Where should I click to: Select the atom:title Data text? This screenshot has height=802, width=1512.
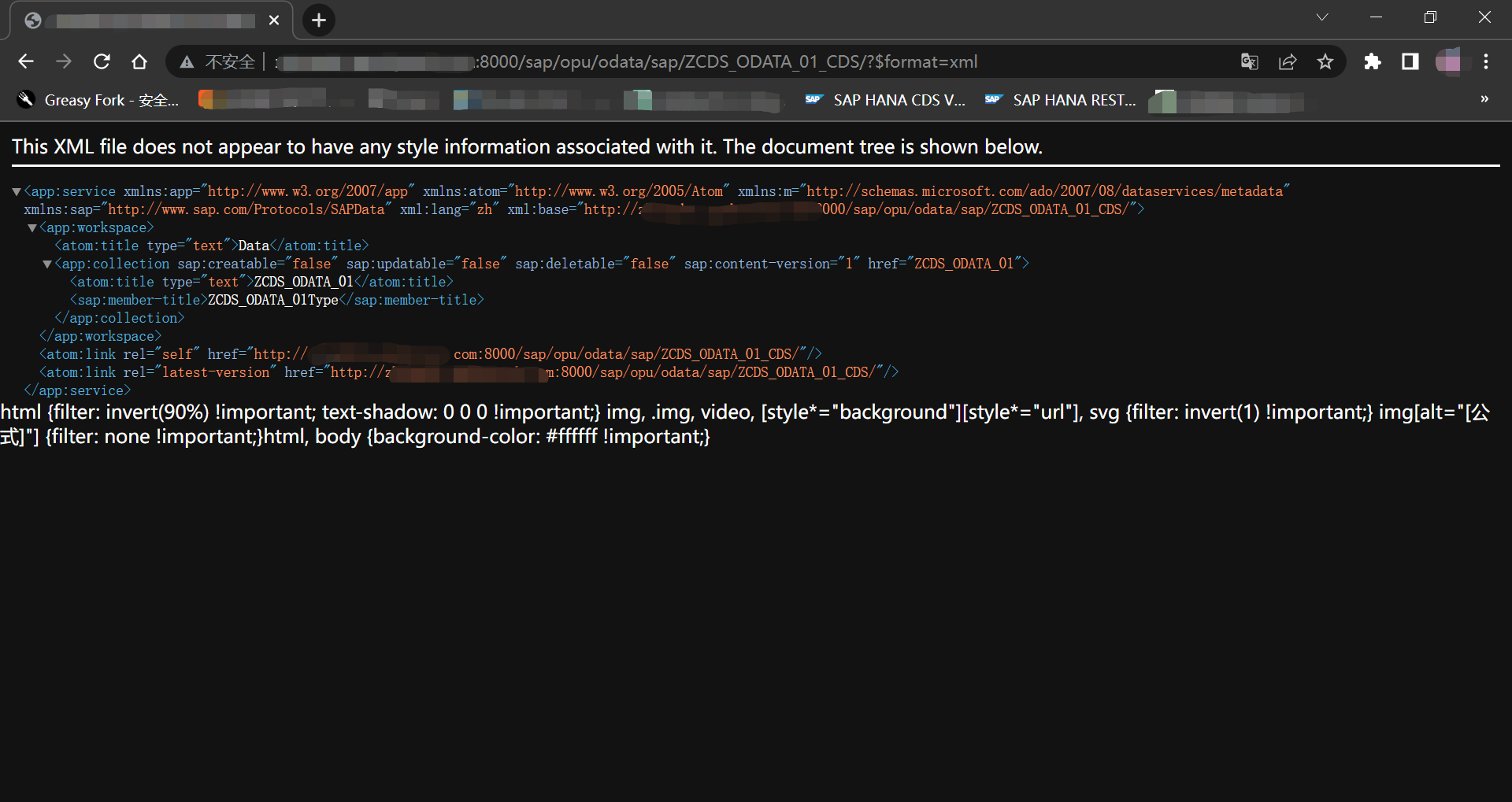pyautogui.click(x=254, y=246)
